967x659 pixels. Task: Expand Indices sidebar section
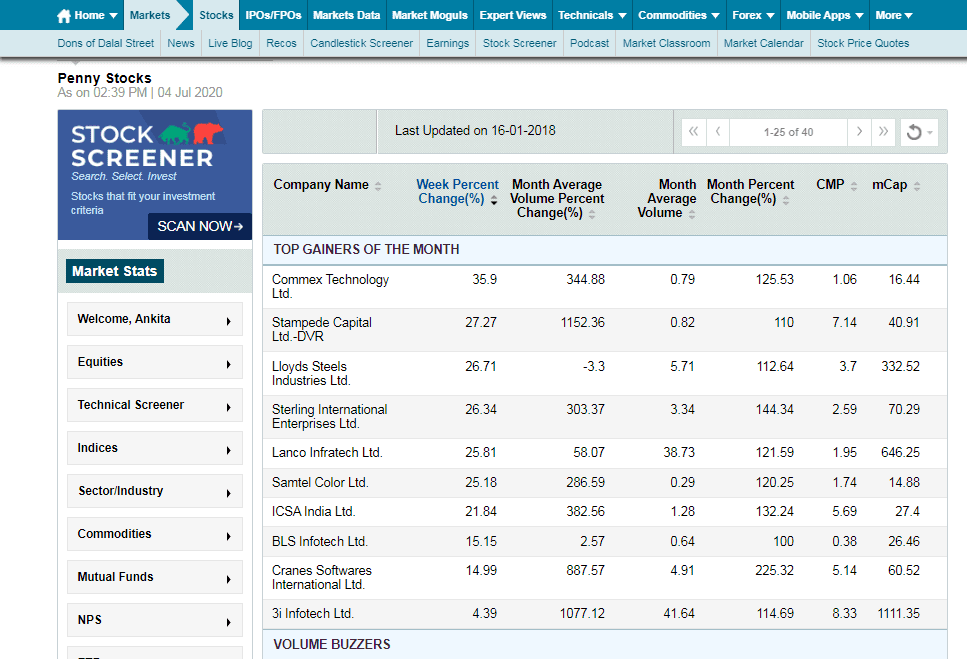155,448
